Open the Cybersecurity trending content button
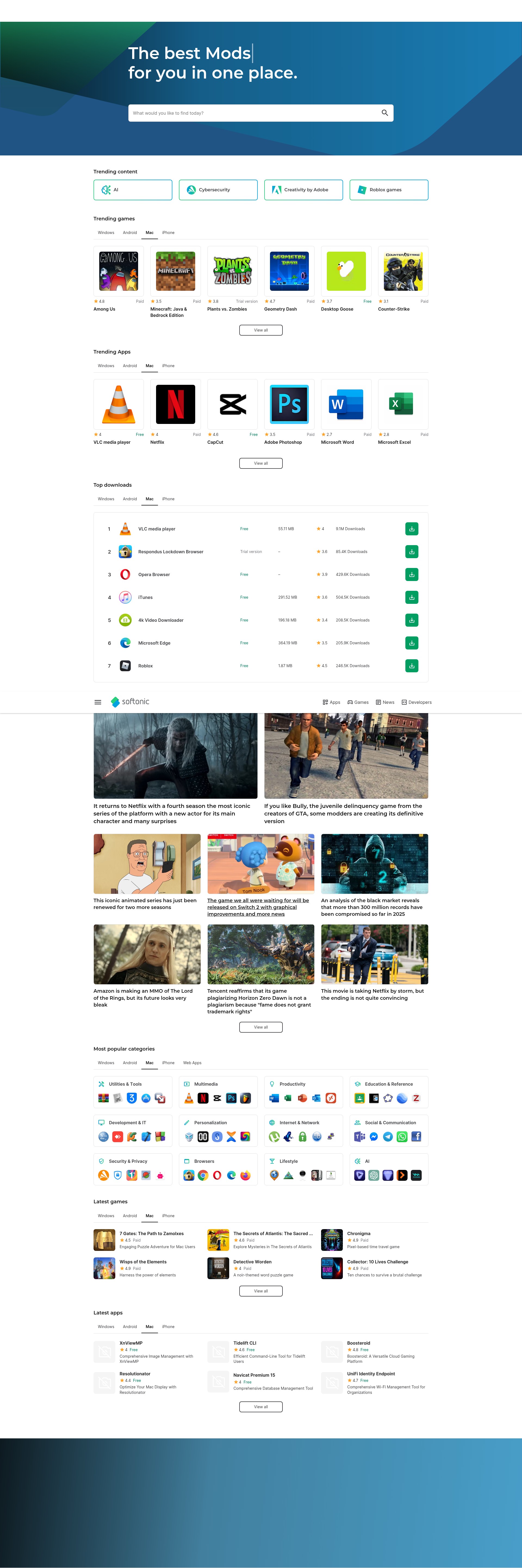522x1568 pixels. point(218,190)
